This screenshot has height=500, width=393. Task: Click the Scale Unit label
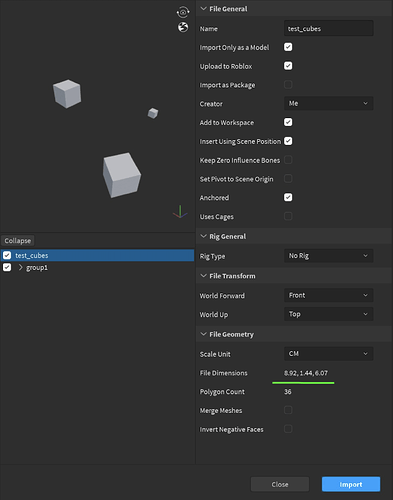point(215,354)
